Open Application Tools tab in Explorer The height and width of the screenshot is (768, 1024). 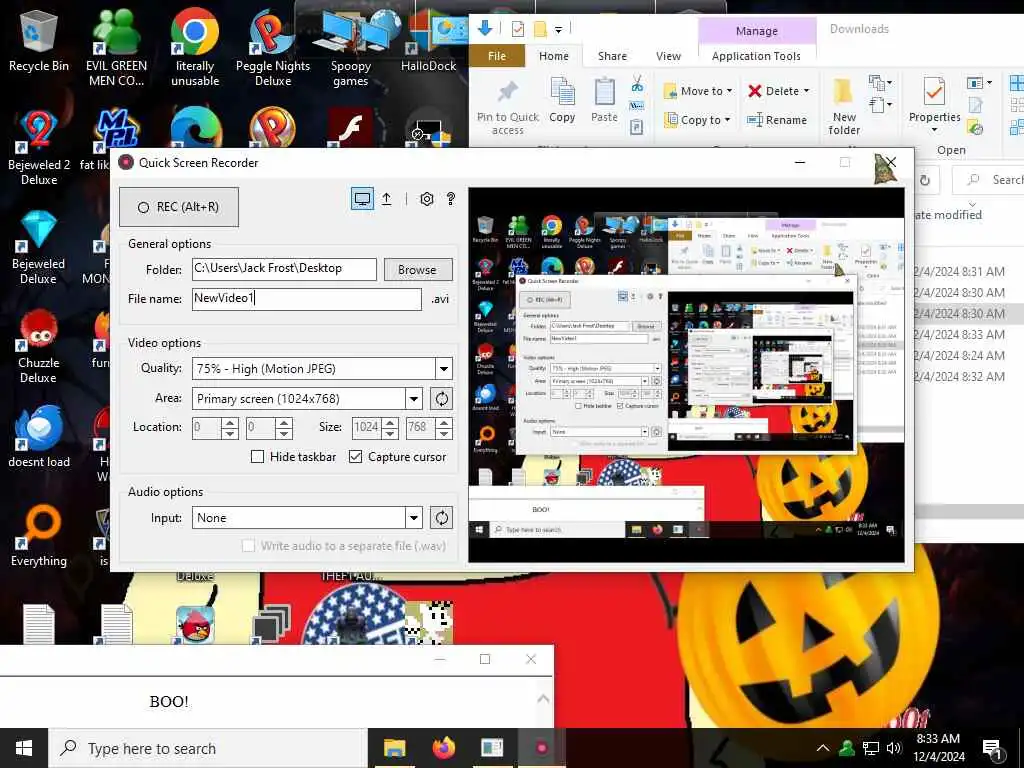756,56
